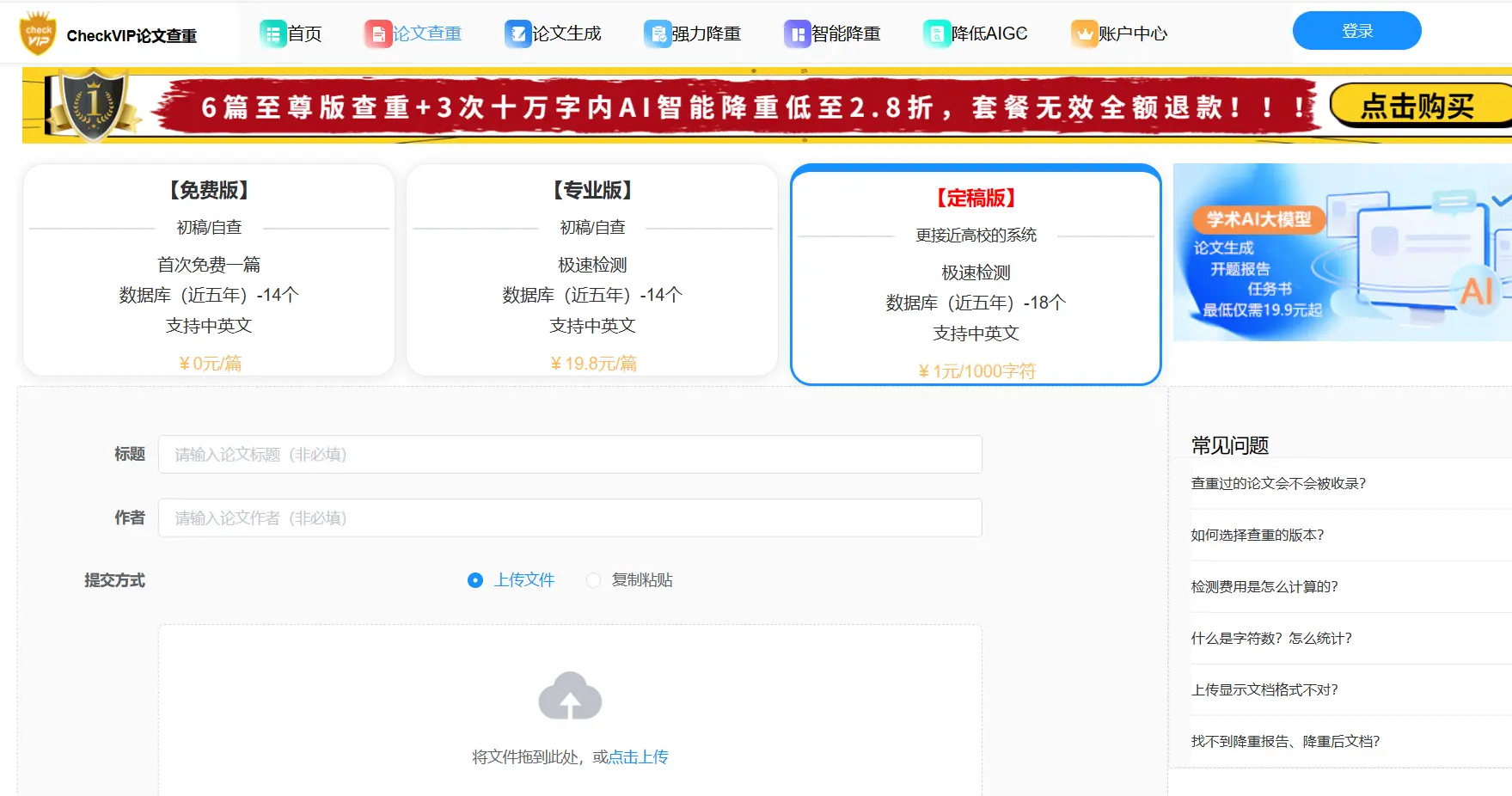Expand FAQ 查重过的论文会不会被收录
Viewport: 1512px width, 796px height.
point(1277,484)
